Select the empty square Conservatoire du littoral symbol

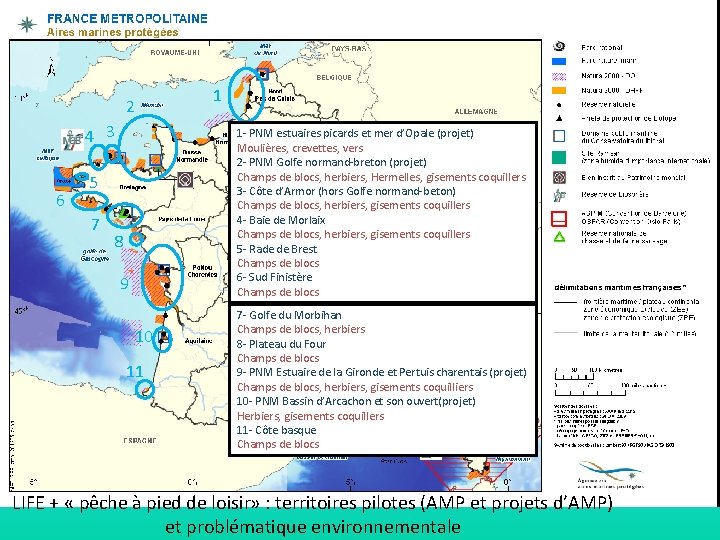coord(559,136)
